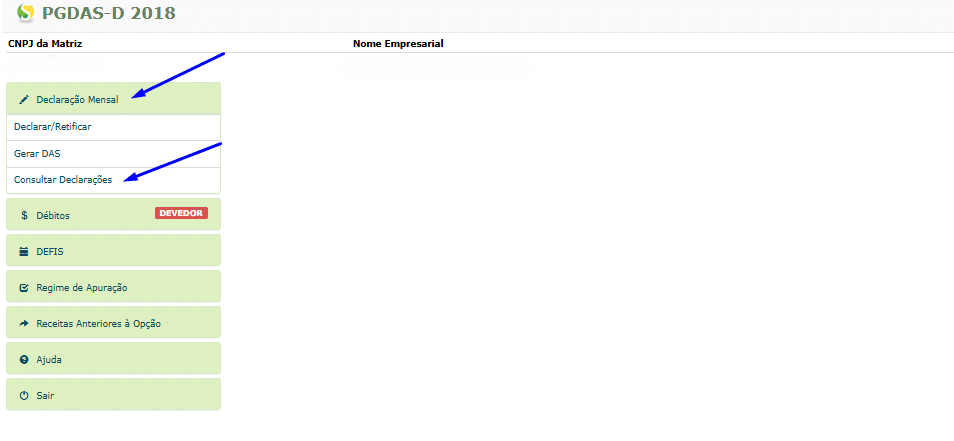Click the pencil icon beside Declaração Mensal
This screenshot has width=954, height=441.
pos(24,100)
